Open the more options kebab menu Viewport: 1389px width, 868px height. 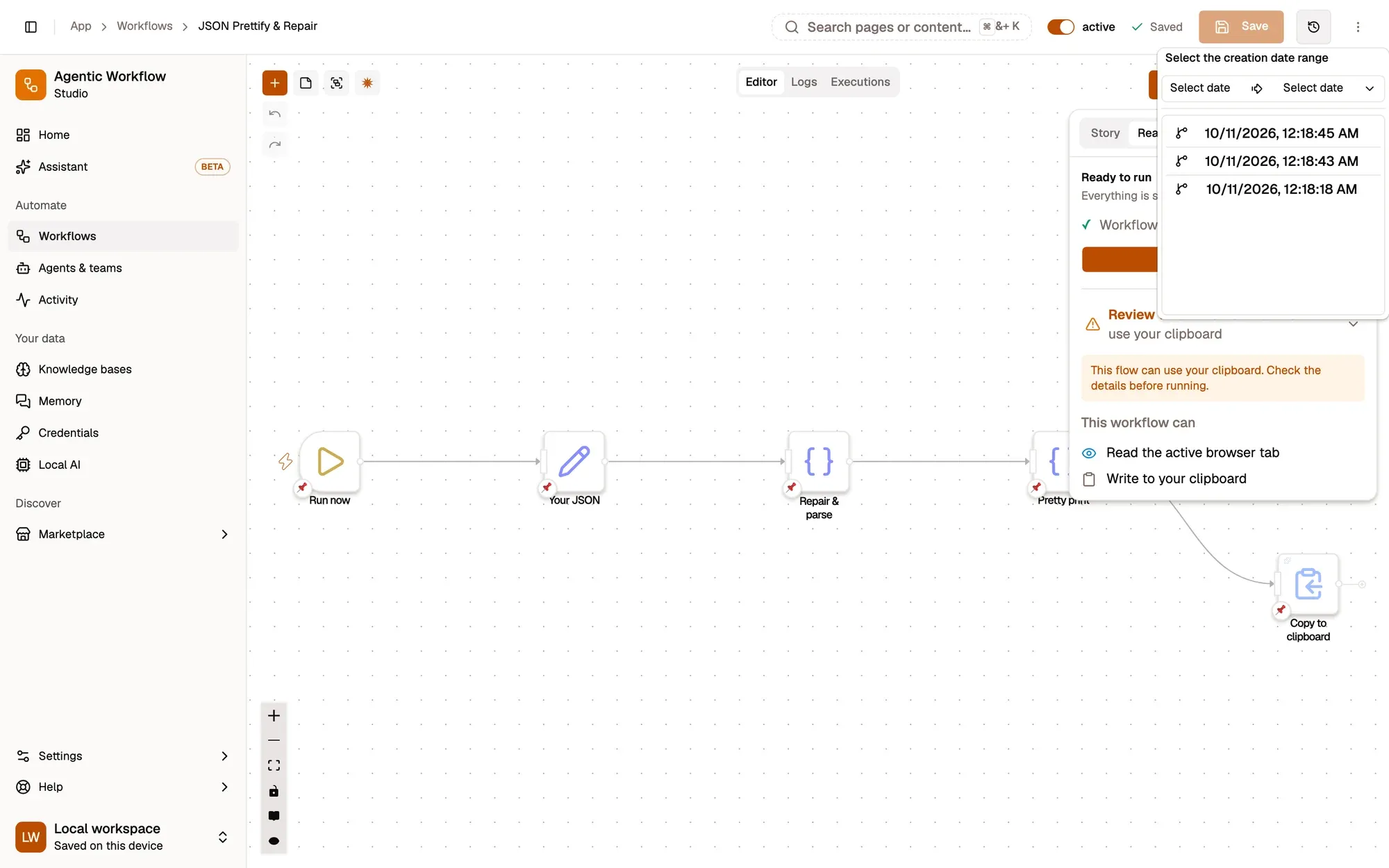(1358, 26)
